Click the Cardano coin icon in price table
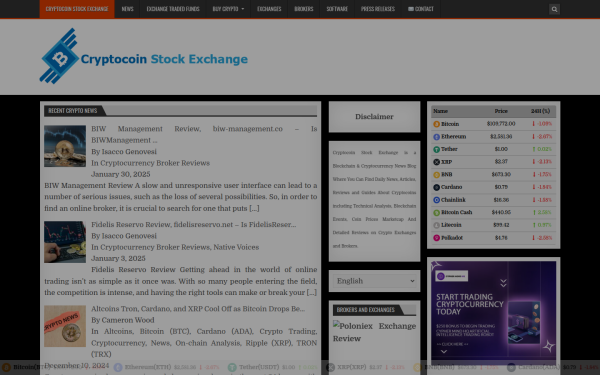The width and height of the screenshot is (600, 375). (x=436, y=187)
